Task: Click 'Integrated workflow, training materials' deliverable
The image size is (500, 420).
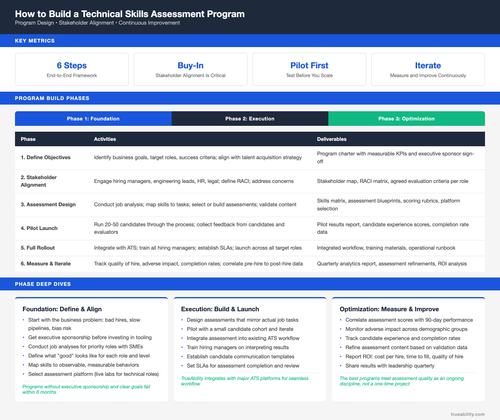Action: tap(386, 248)
